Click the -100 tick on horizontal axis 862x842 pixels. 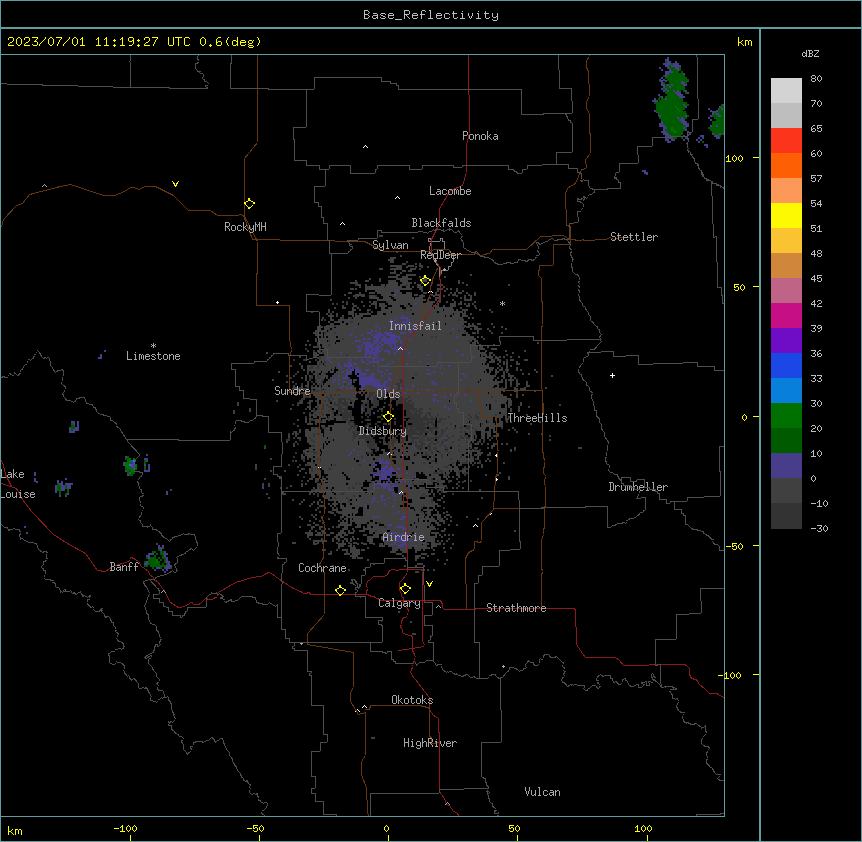pyautogui.click(x=125, y=828)
